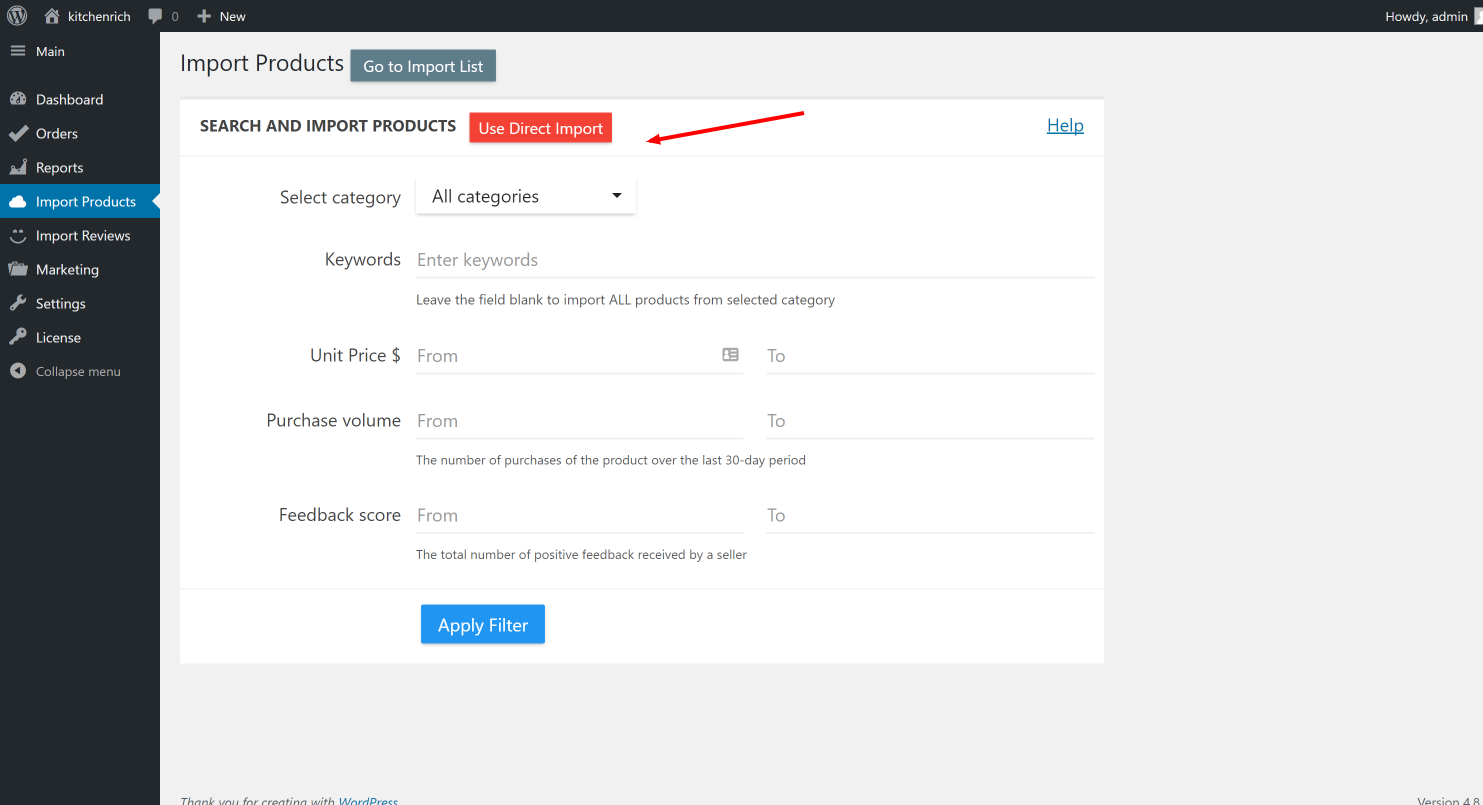Open the Help link

(x=1065, y=125)
